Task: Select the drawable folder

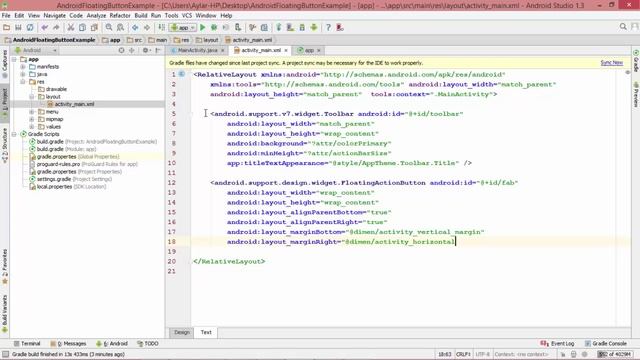Action: 56,89
